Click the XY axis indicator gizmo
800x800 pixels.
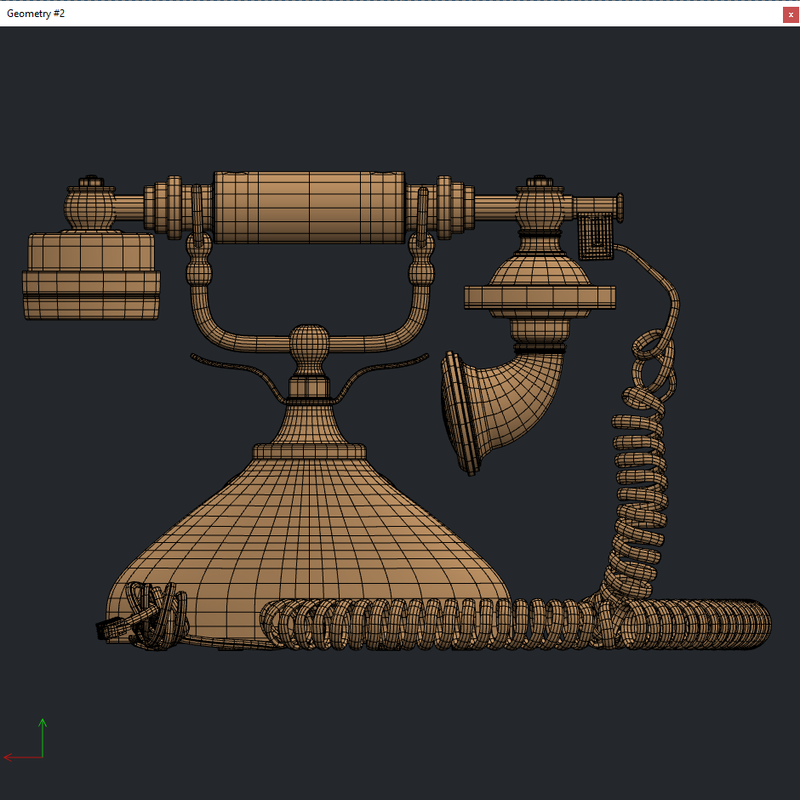coord(25,740)
